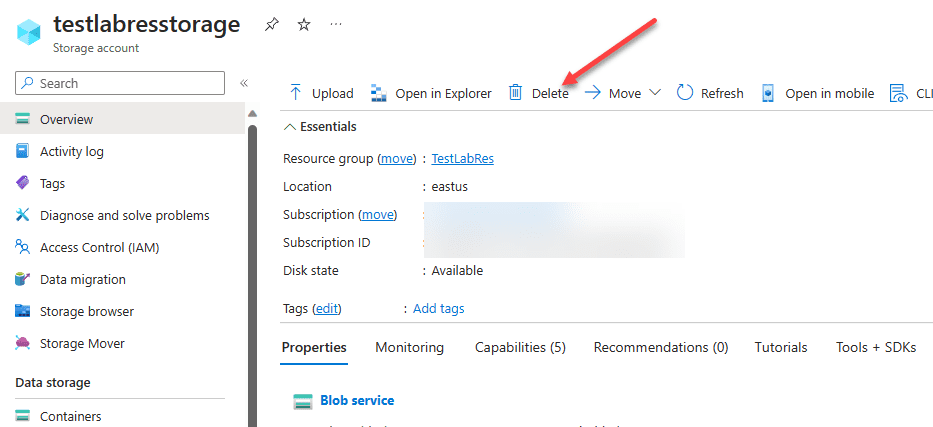Click the Resource group move link

(x=397, y=159)
